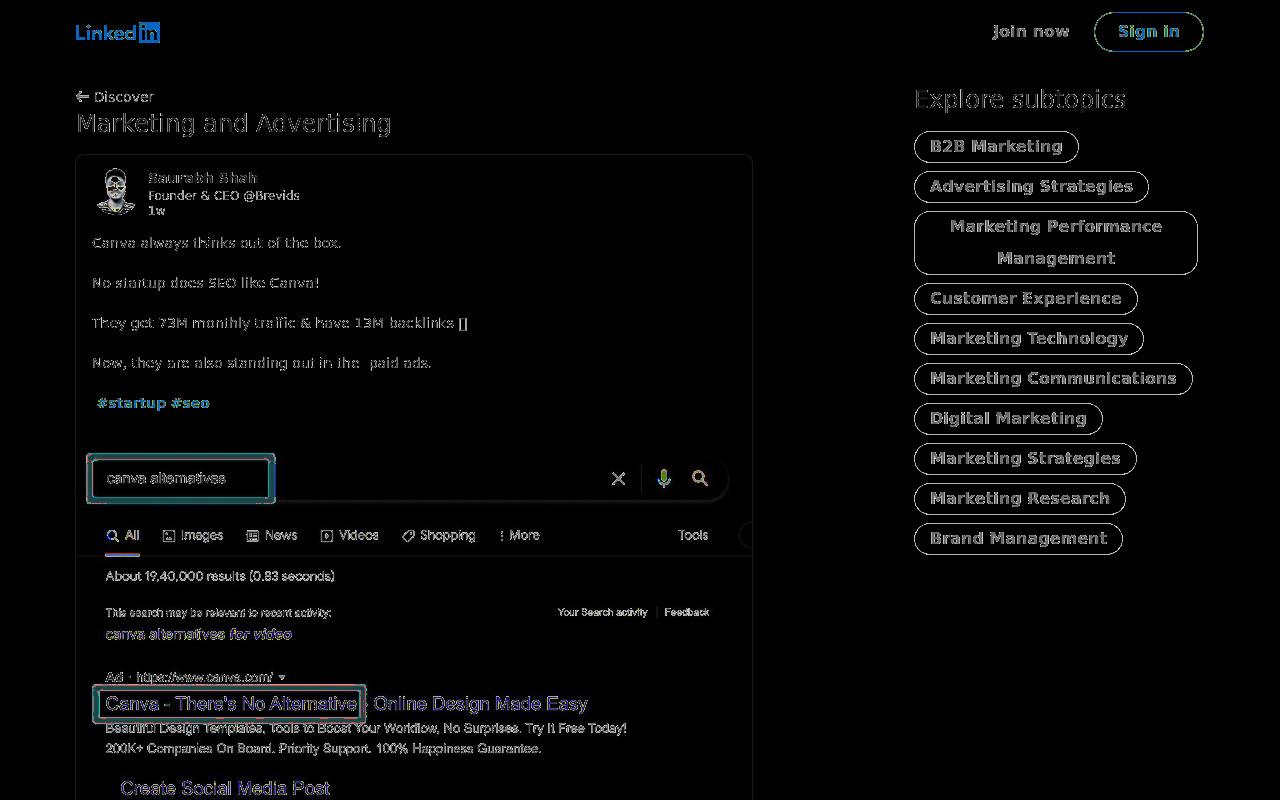Click the #seo hashtag
The image size is (1280, 800).
click(x=190, y=403)
